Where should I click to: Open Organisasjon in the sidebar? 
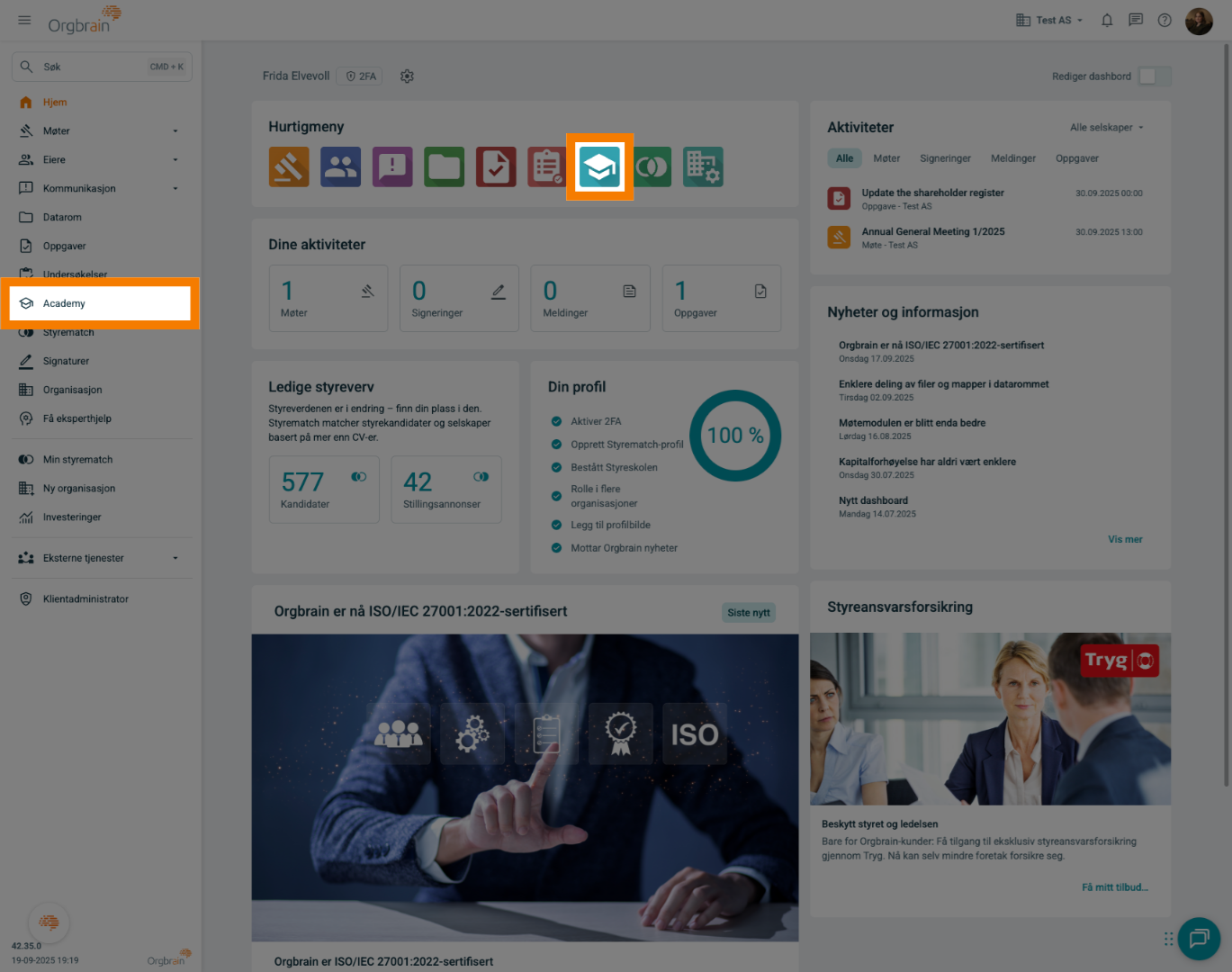(x=101, y=391)
